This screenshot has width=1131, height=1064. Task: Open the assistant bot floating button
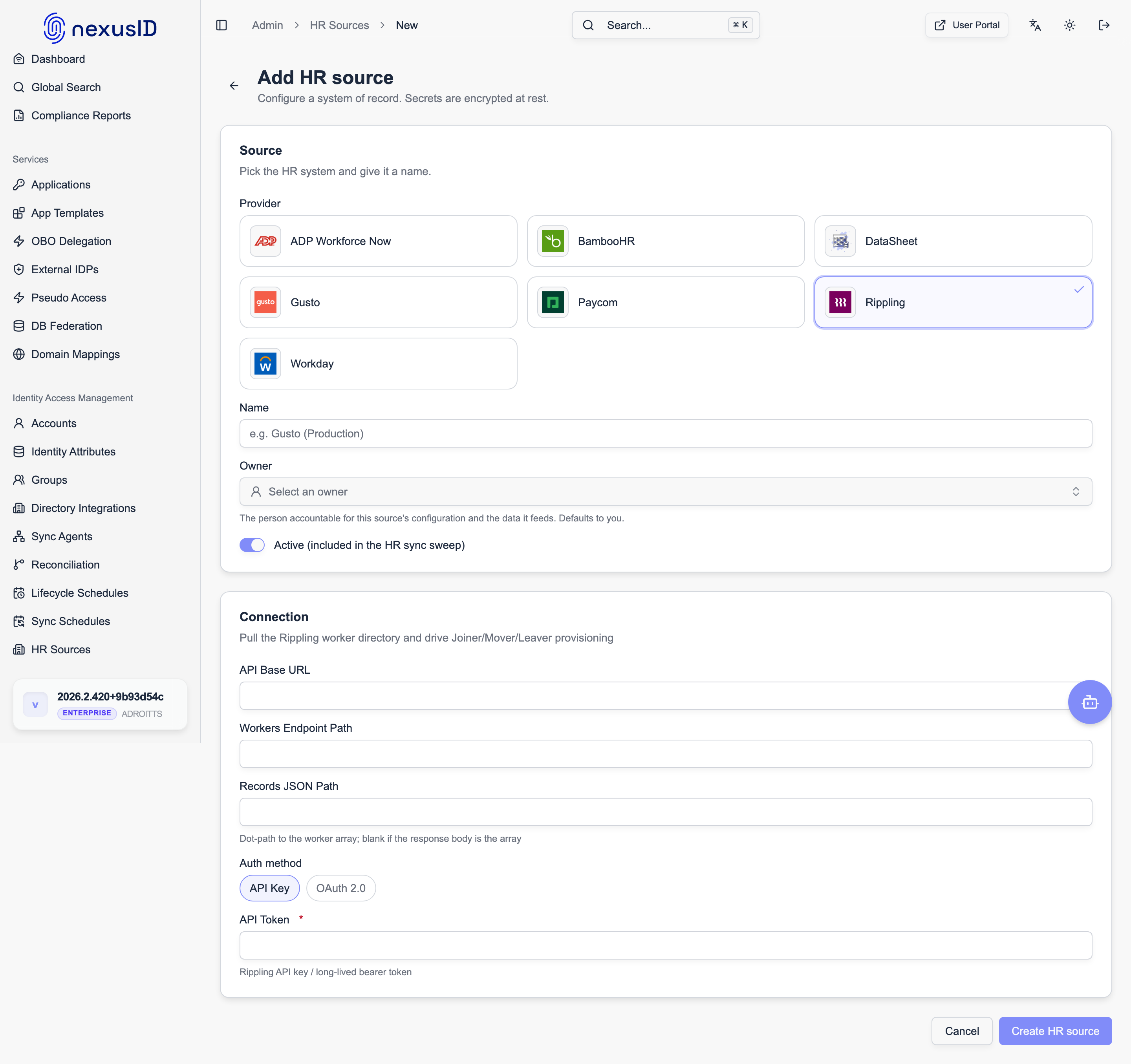[1089, 702]
